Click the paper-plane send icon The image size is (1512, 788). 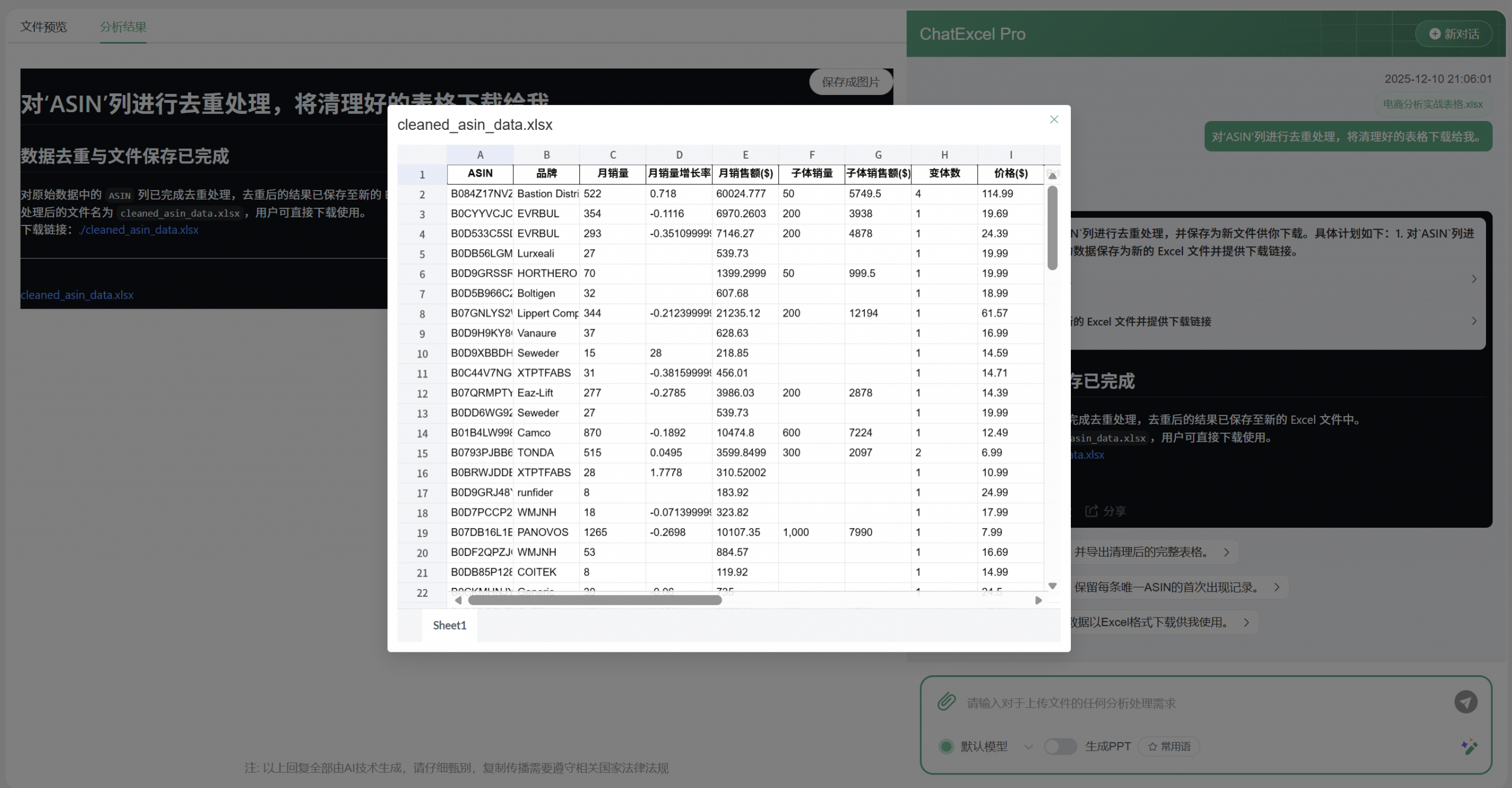(x=1467, y=702)
